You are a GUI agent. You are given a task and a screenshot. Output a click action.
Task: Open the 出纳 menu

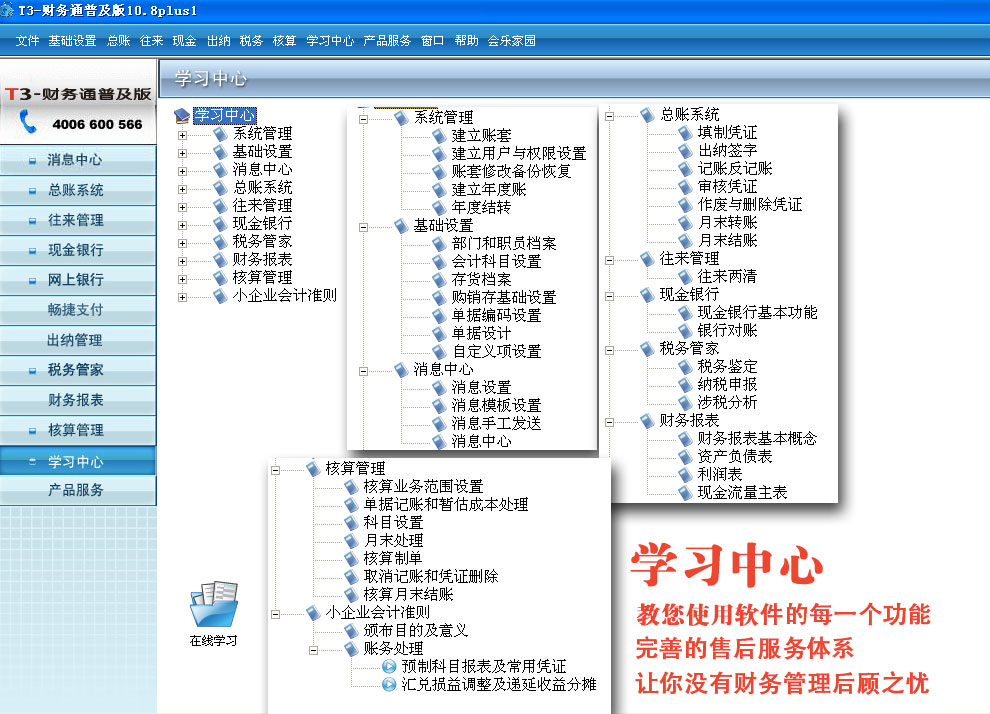tap(218, 41)
